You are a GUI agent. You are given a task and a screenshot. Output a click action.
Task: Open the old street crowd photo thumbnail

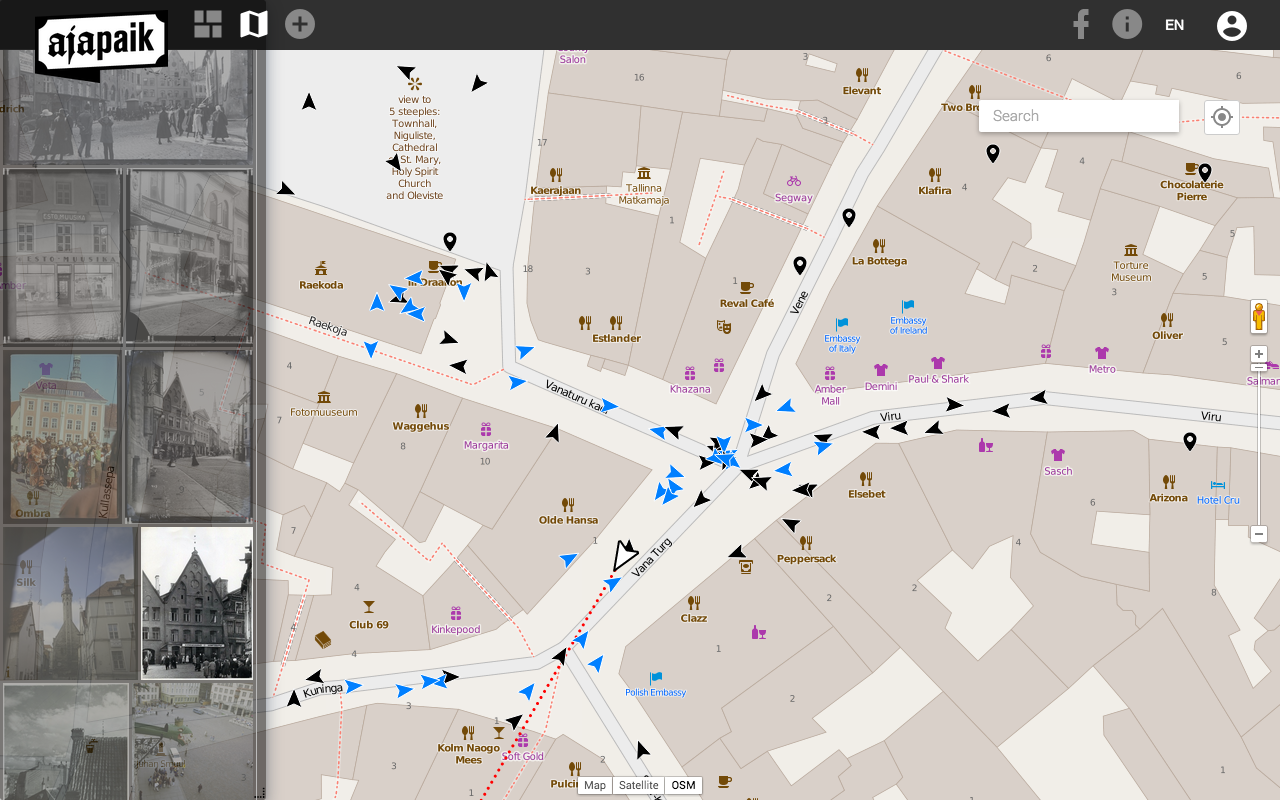coord(128,105)
